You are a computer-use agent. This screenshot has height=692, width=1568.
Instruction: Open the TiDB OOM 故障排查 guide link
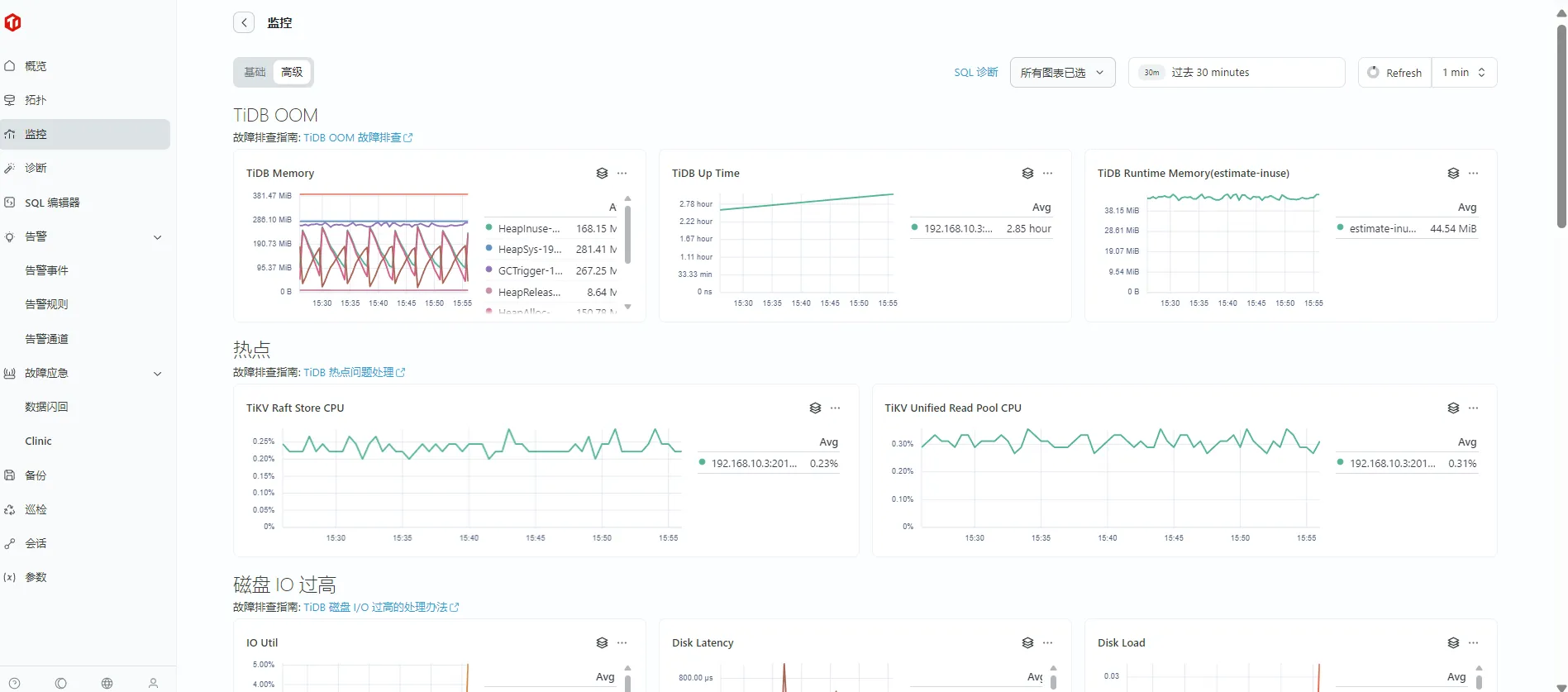pos(358,138)
